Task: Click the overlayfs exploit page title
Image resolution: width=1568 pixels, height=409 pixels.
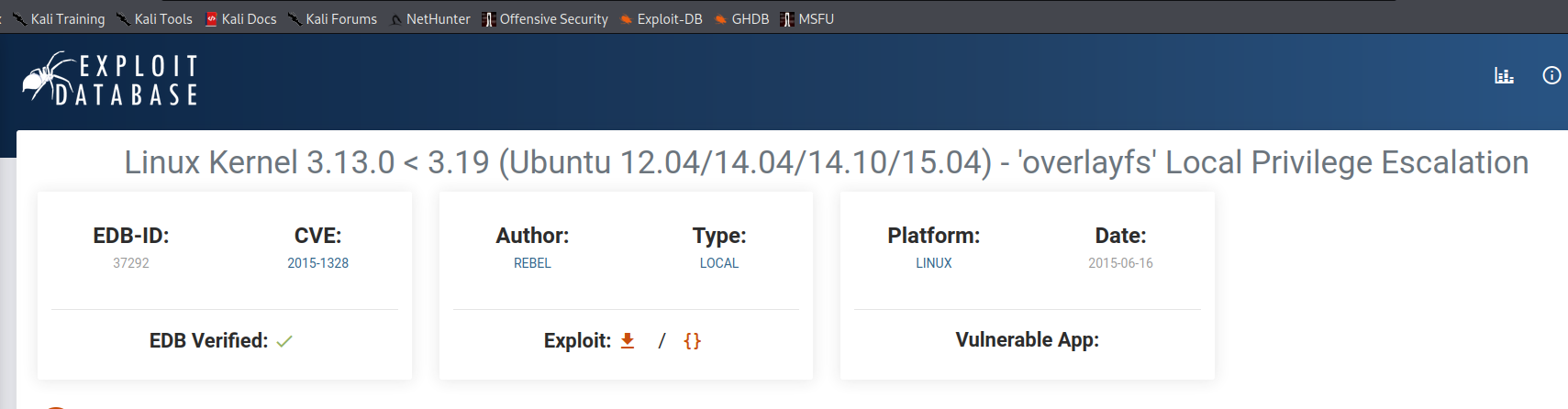Action: pos(826,162)
